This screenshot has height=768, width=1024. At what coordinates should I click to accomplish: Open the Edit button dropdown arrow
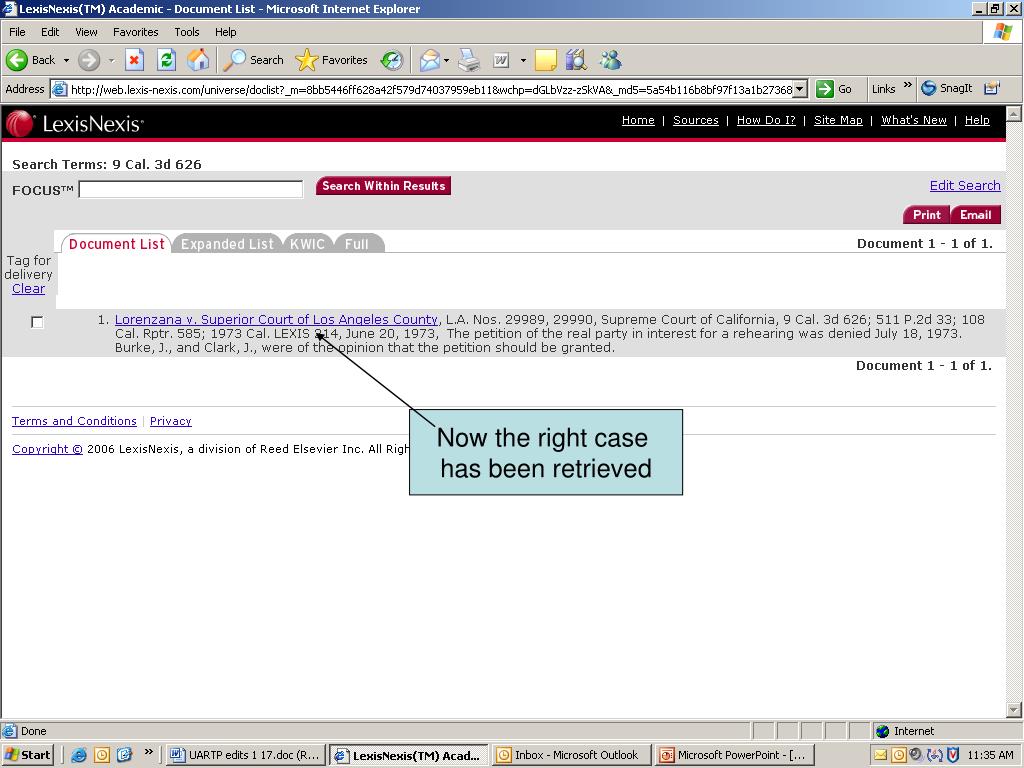tap(523, 60)
